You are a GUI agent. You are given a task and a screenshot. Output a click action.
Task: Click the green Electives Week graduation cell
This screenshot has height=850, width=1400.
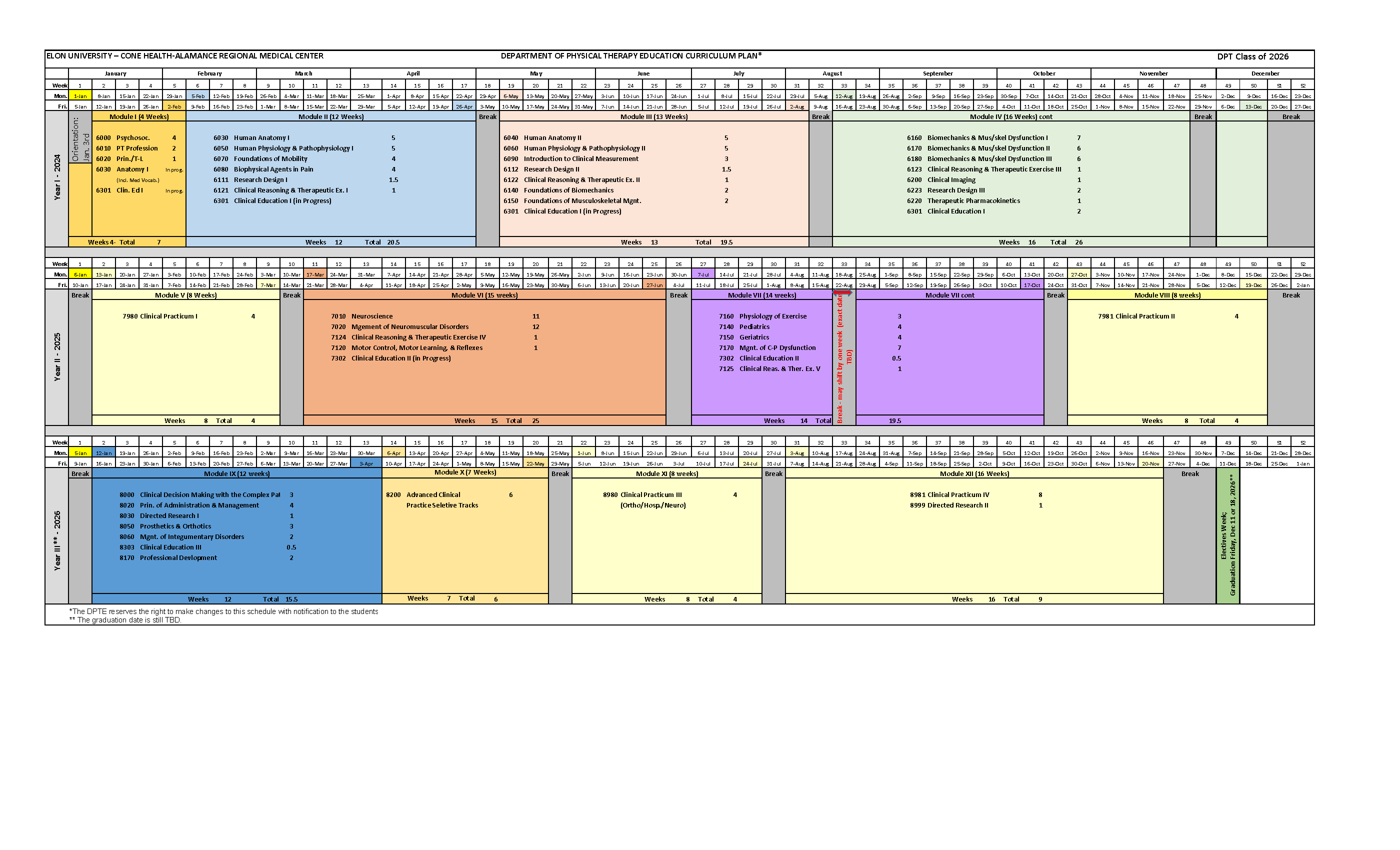pyautogui.click(x=1227, y=535)
